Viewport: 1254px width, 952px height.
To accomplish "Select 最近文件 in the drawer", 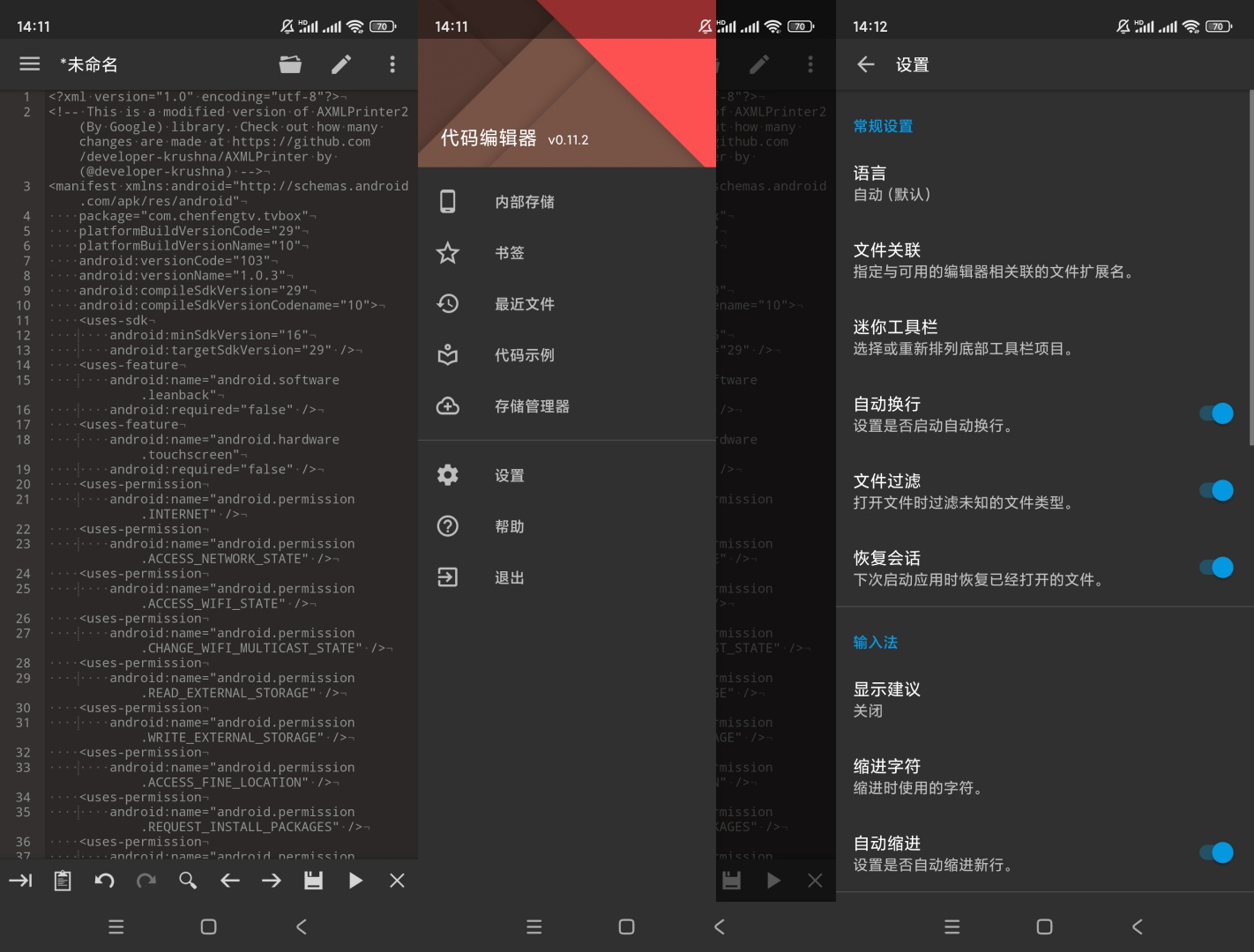I will [525, 304].
